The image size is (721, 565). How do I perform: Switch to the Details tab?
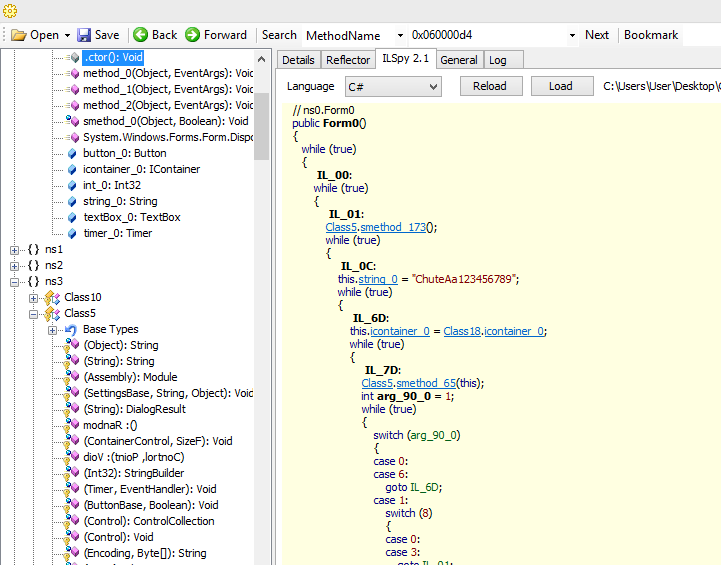(298, 60)
